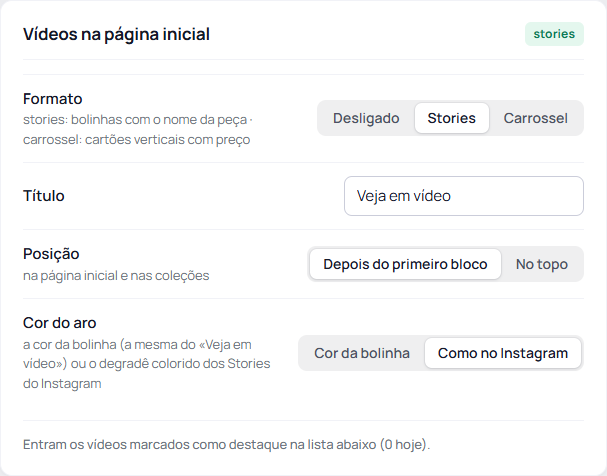
Task: Focus the Título field with Veja em vídeo
Action: point(464,196)
